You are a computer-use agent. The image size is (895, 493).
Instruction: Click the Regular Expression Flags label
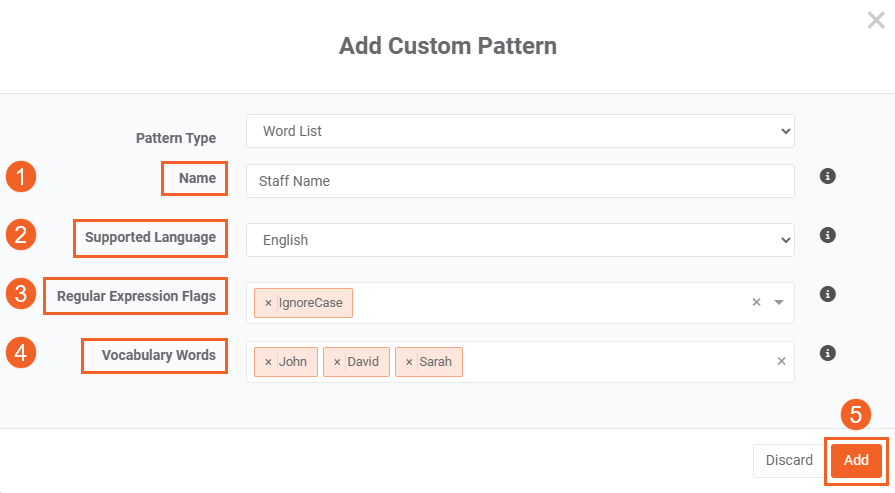click(136, 296)
